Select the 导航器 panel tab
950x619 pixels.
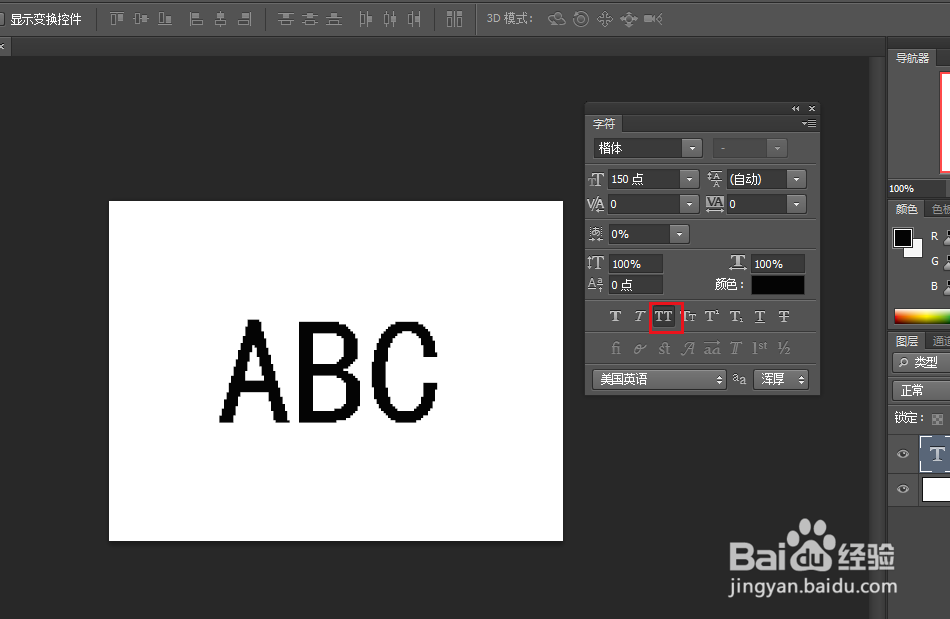coord(912,58)
